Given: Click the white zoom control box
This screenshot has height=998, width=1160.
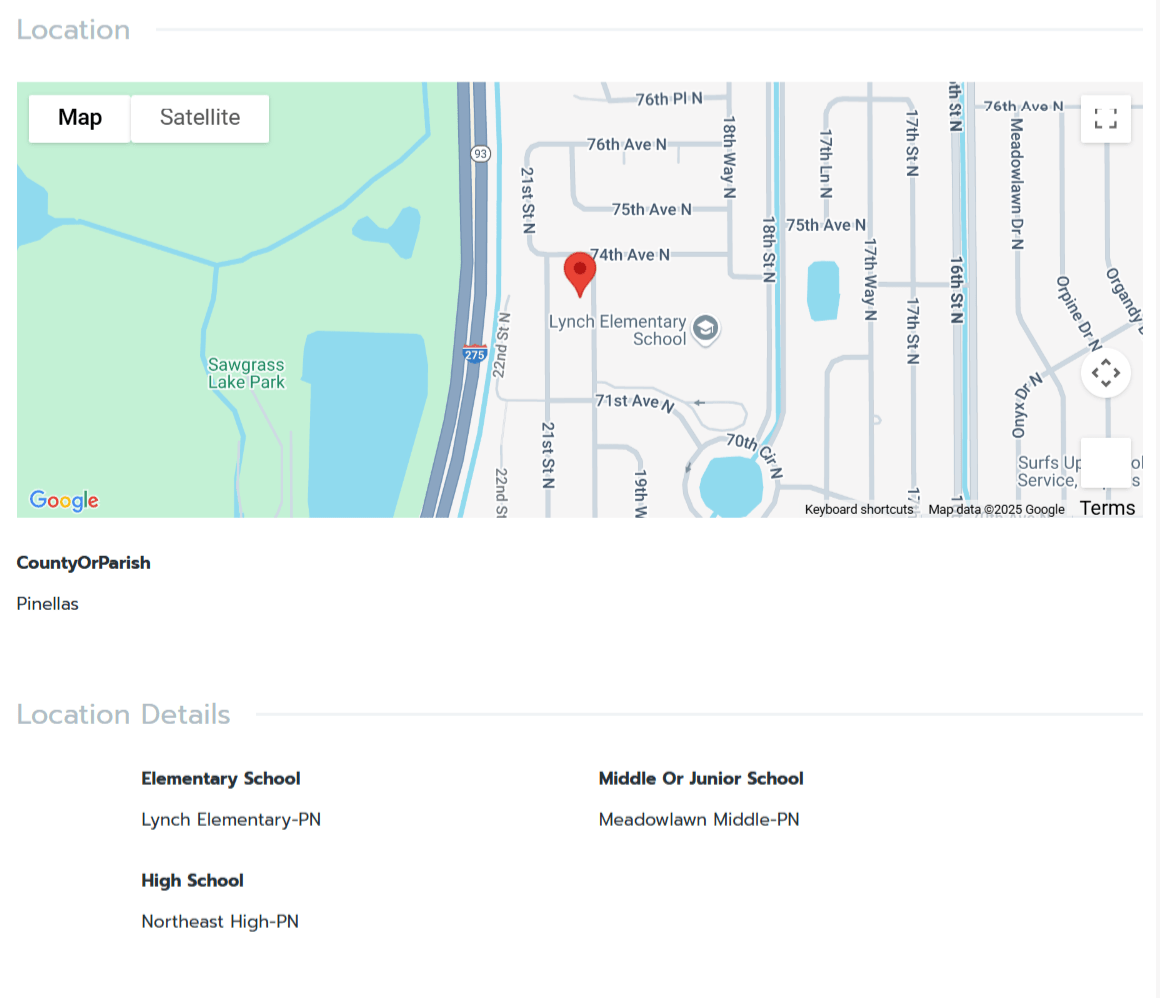Looking at the screenshot, I should [x=1106, y=463].
